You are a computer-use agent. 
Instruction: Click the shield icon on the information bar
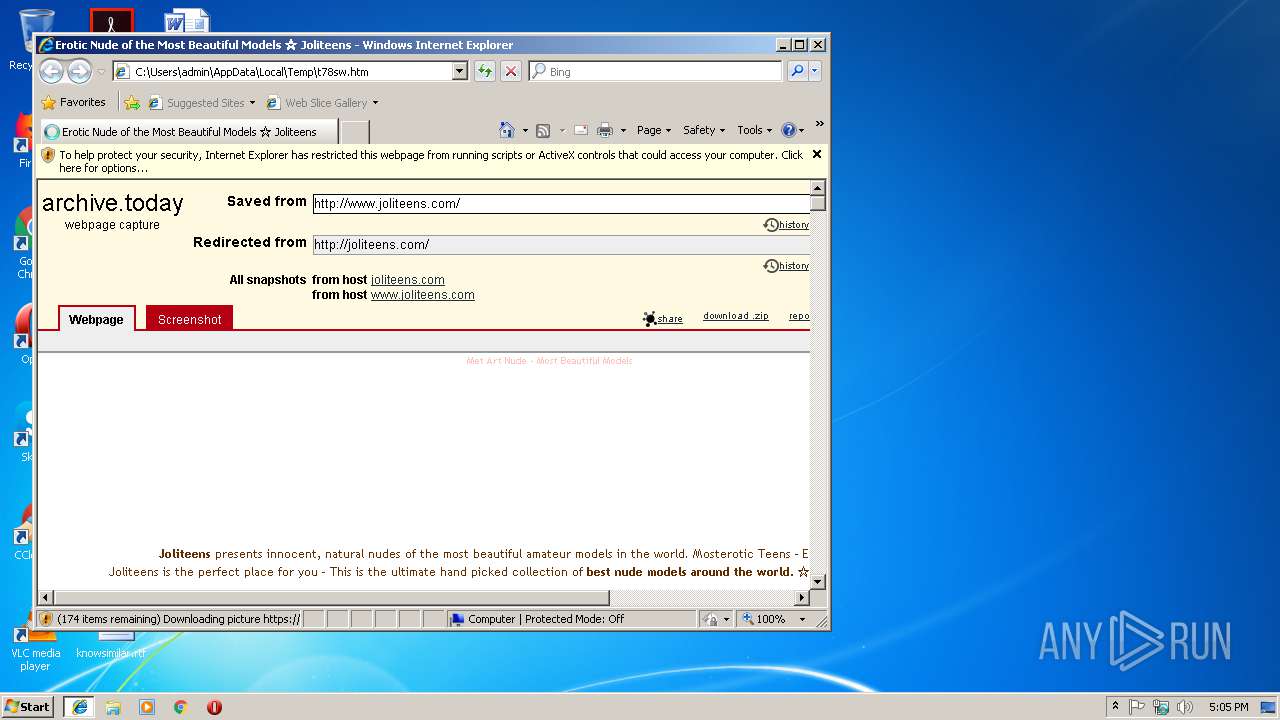(x=48, y=155)
